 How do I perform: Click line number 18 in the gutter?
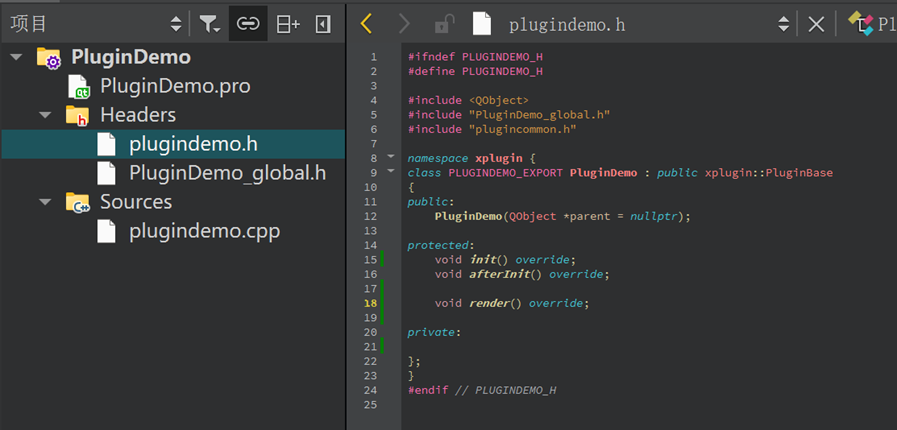tap(371, 303)
